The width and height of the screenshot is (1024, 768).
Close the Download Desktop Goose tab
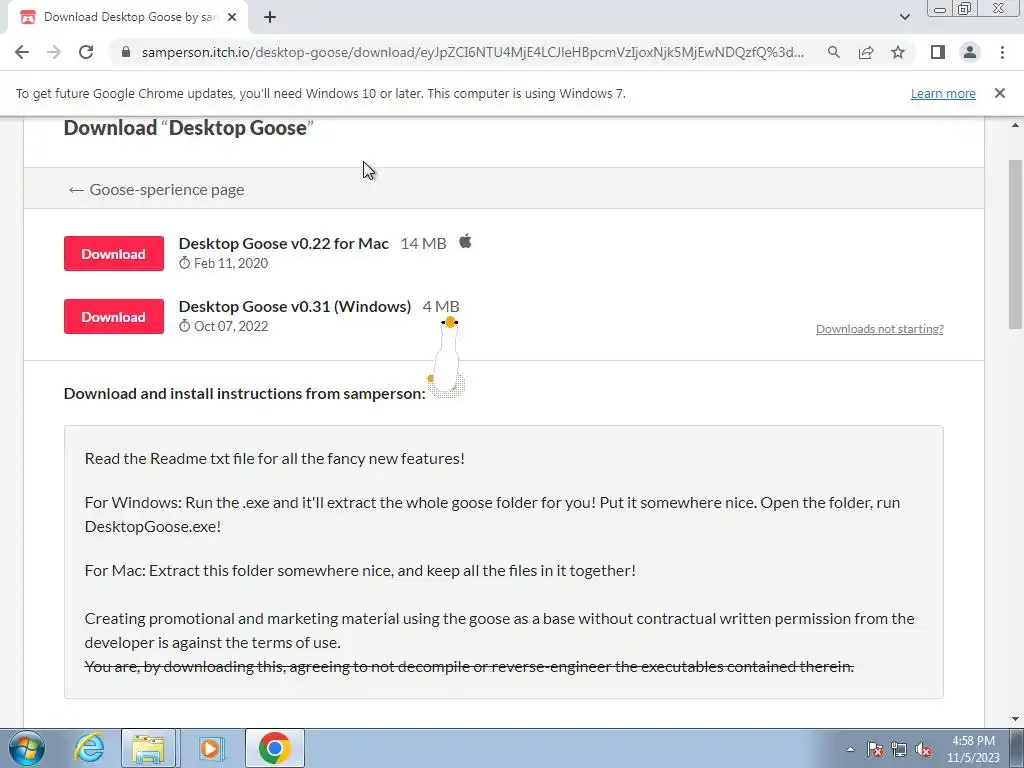[x=232, y=18]
